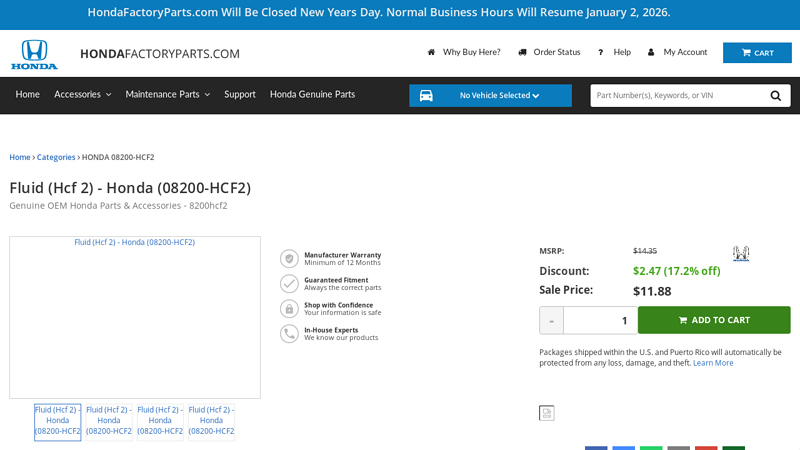Decrease quantity with the minus button

click(551, 320)
